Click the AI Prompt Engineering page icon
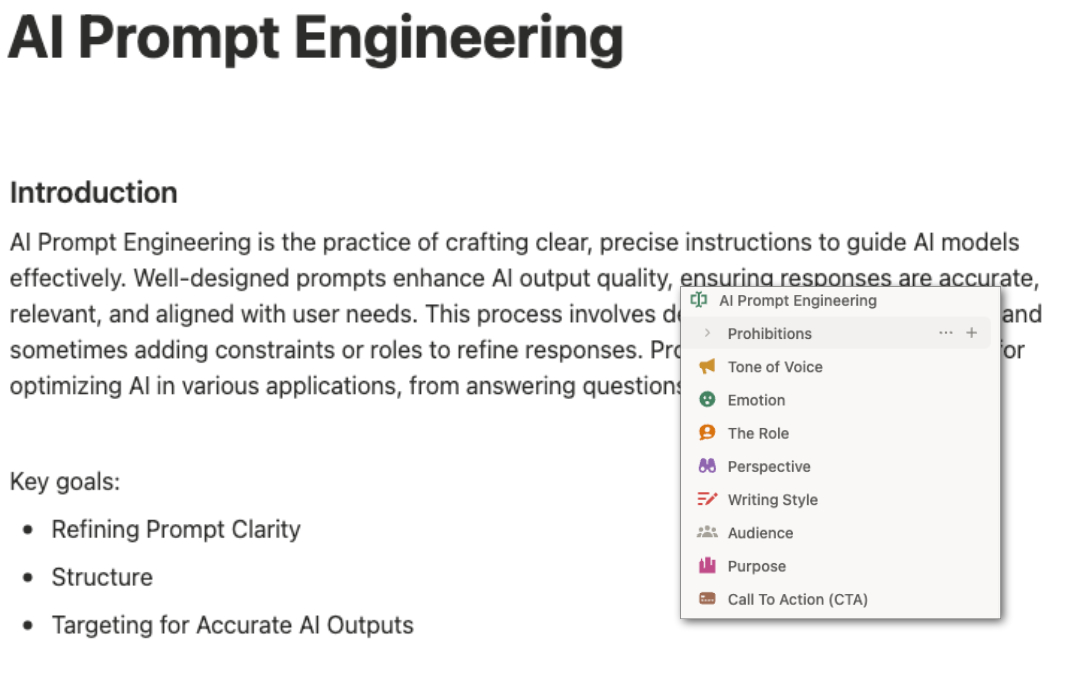Screen dimensions: 1080x682 tap(699, 300)
